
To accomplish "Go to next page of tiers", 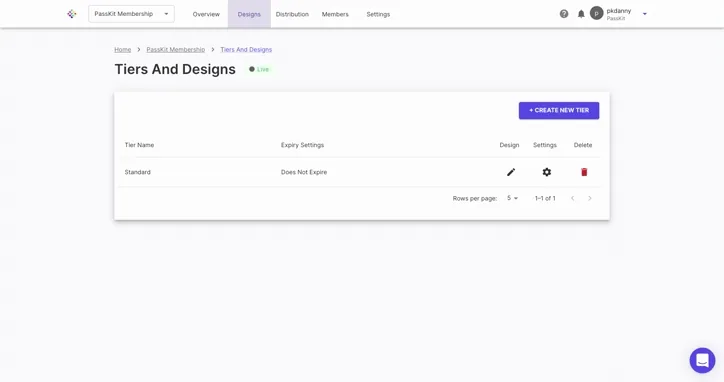I will coord(590,198).
